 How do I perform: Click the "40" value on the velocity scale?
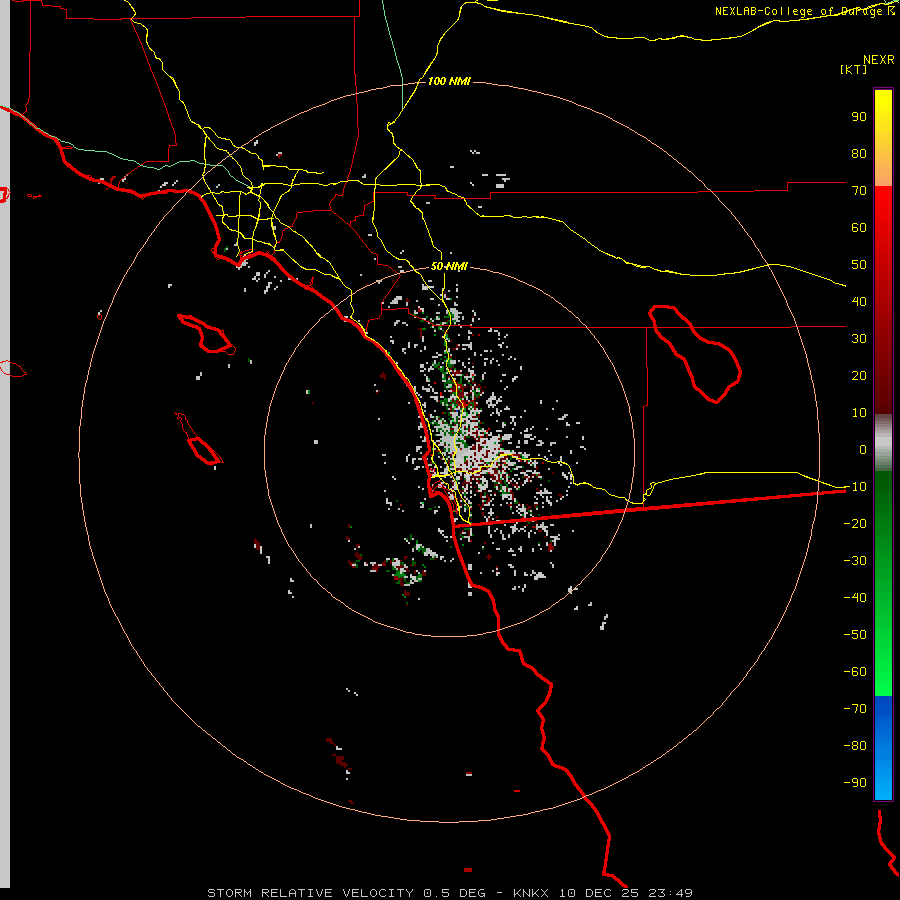(x=859, y=301)
